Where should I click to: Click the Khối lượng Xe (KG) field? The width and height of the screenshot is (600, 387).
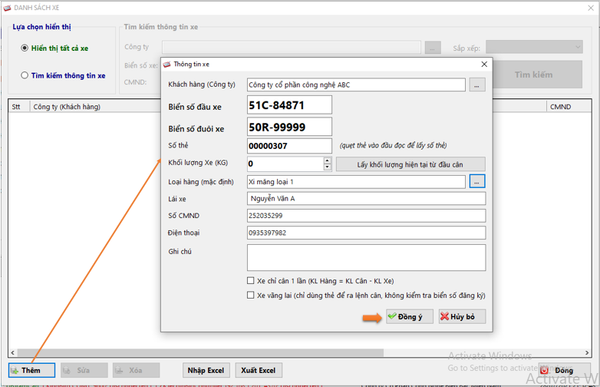pyautogui.click(x=285, y=164)
